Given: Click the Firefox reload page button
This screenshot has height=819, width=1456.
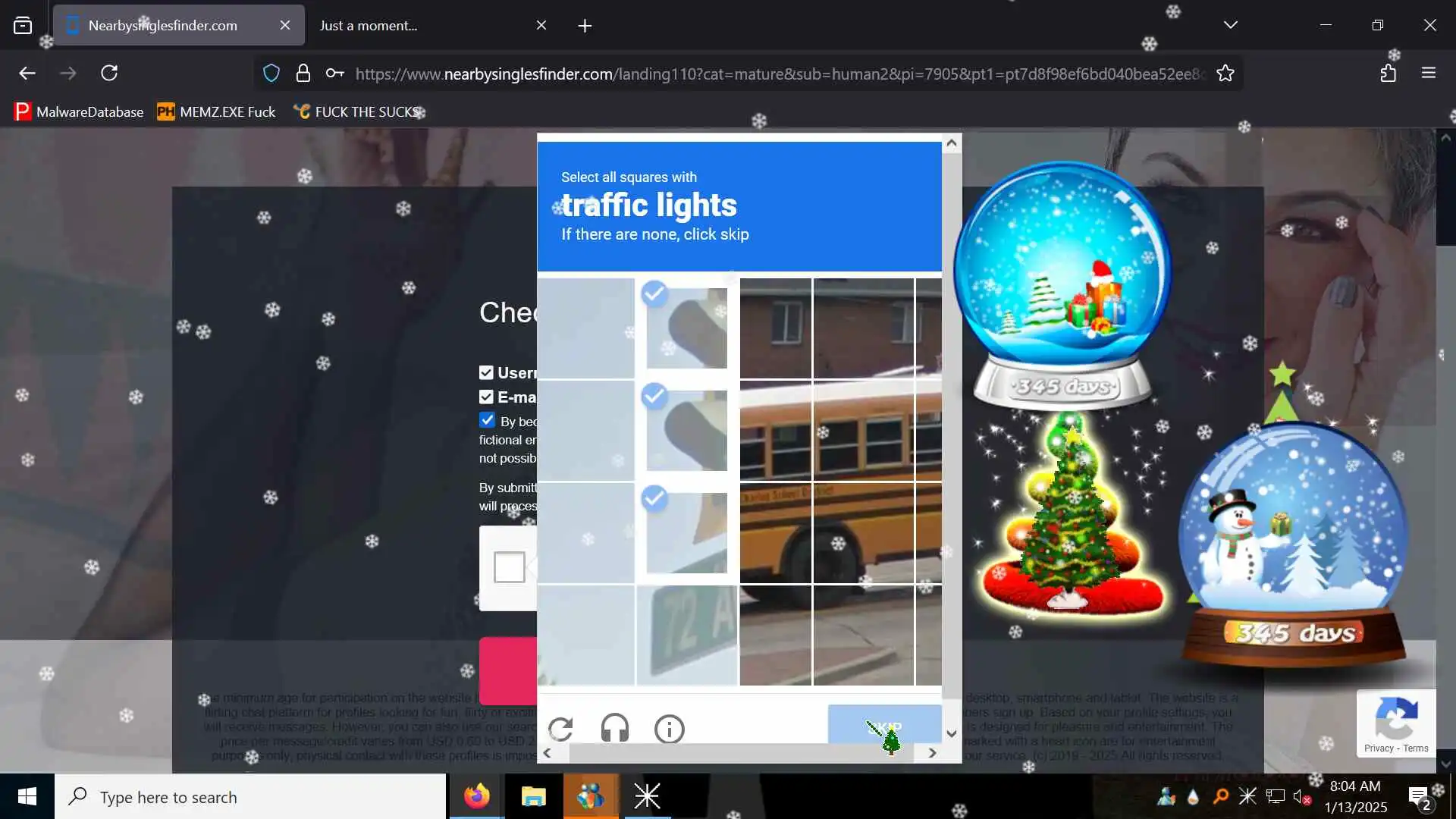Looking at the screenshot, I should pos(109,73).
